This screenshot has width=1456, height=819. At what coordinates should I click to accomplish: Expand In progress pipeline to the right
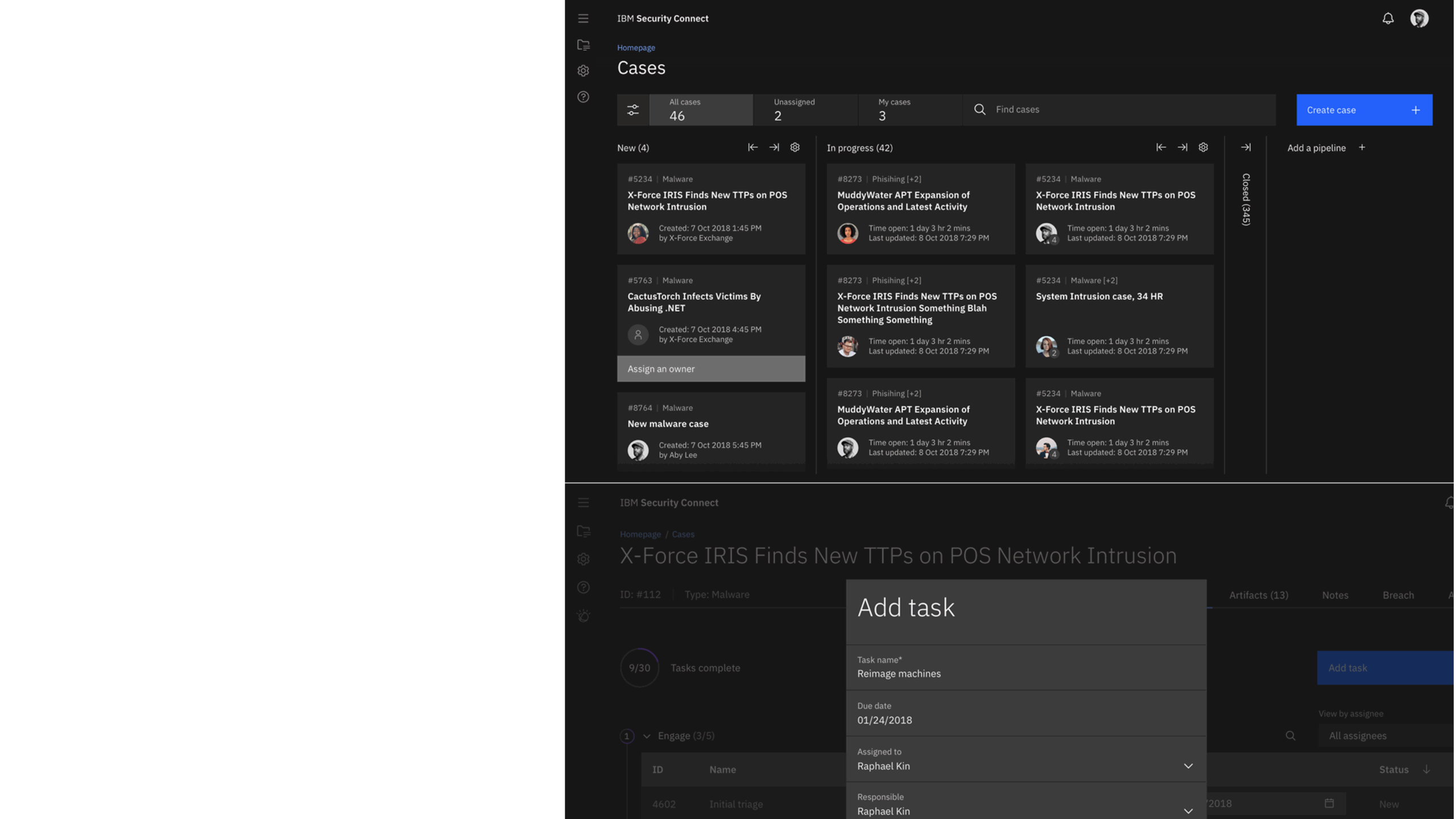click(x=1182, y=147)
